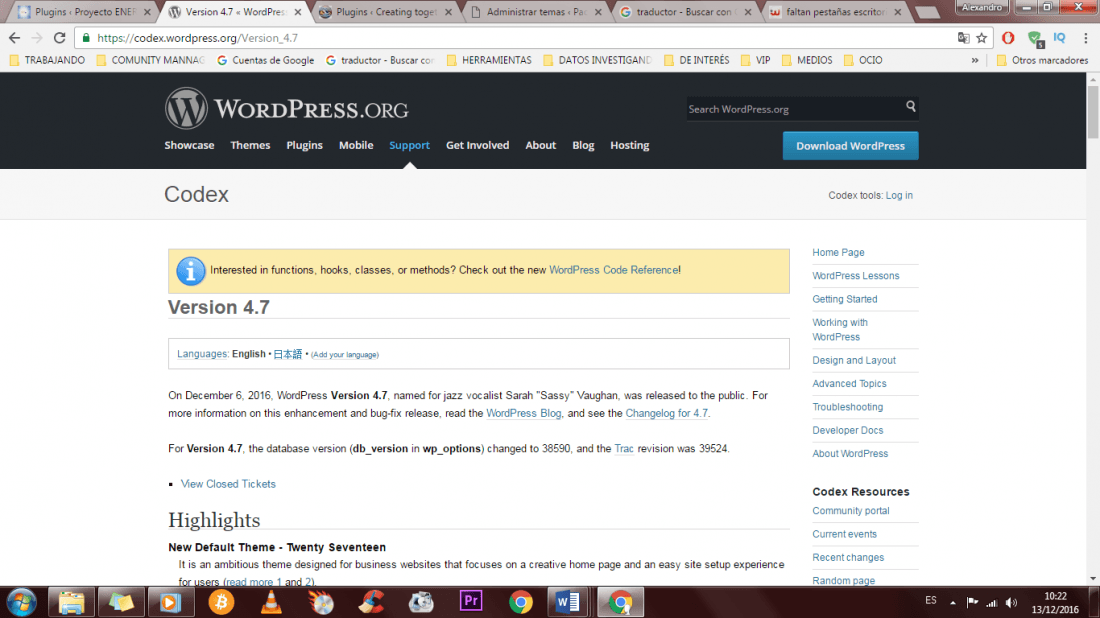Screen dimensions: 1100x618
Task: Click the Codex tools Log in link
Action: [x=899, y=196]
